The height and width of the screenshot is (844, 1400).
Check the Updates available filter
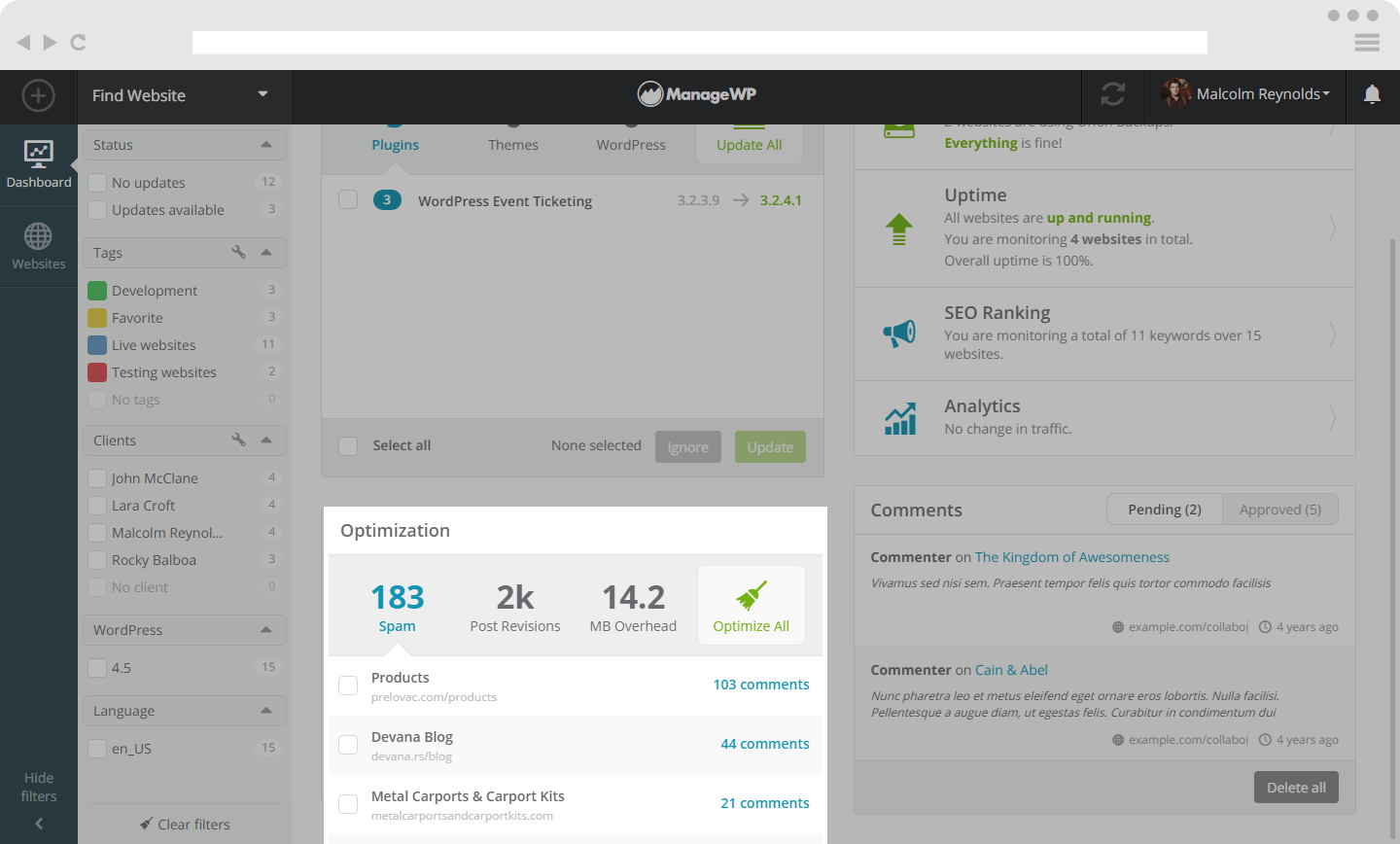97,210
